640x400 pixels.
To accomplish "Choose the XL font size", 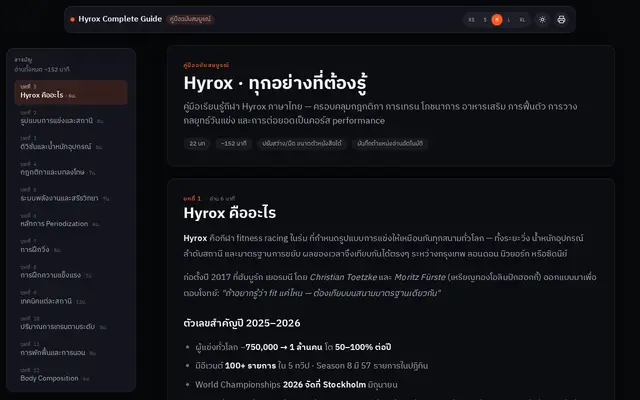I will [x=522, y=20].
